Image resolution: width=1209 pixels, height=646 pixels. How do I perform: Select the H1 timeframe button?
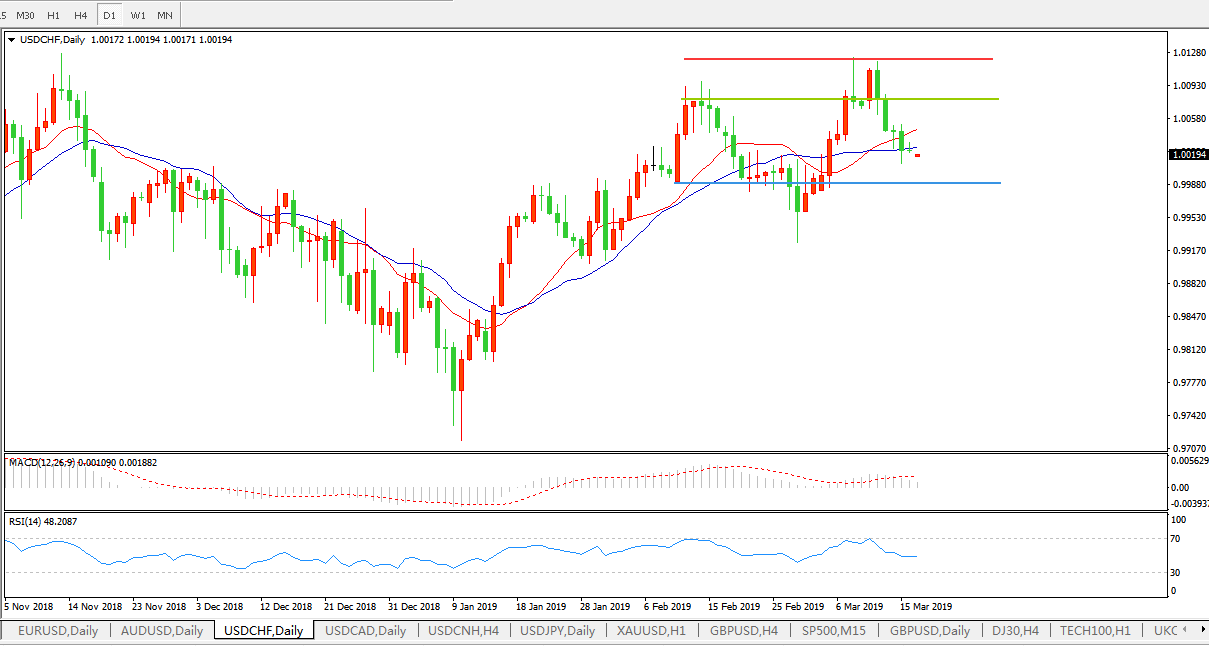(x=53, y=16)
